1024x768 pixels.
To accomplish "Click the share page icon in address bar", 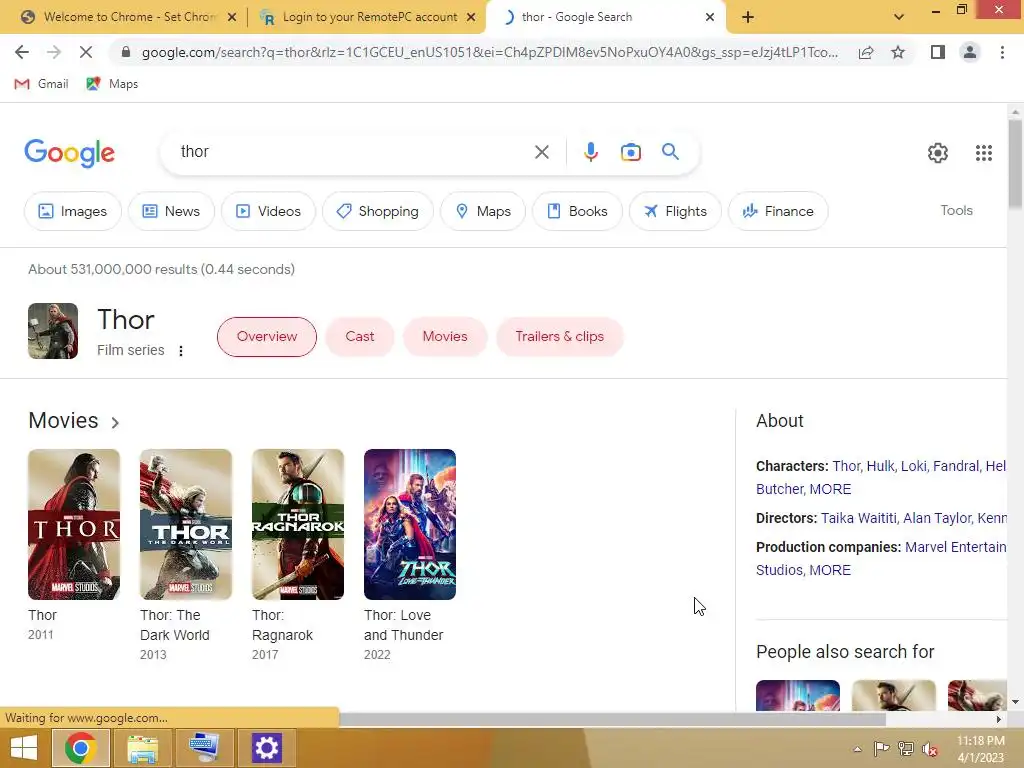I will 866,52.
